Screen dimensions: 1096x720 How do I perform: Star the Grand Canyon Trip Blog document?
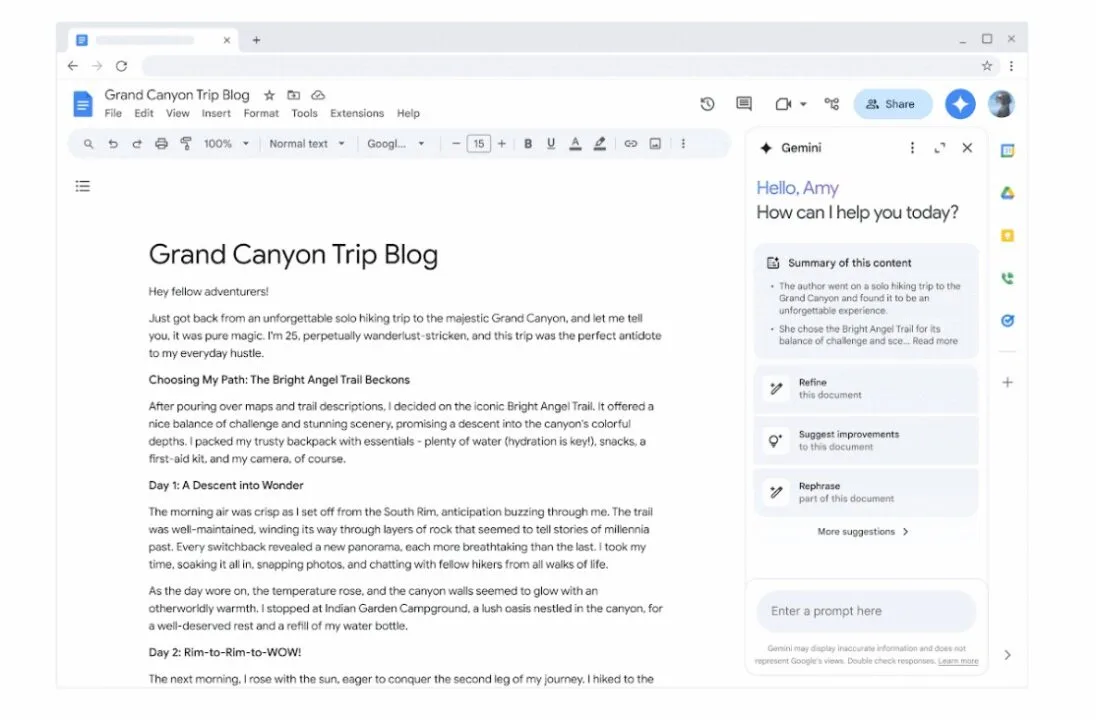pyautogui.click(x=269, y=95)
